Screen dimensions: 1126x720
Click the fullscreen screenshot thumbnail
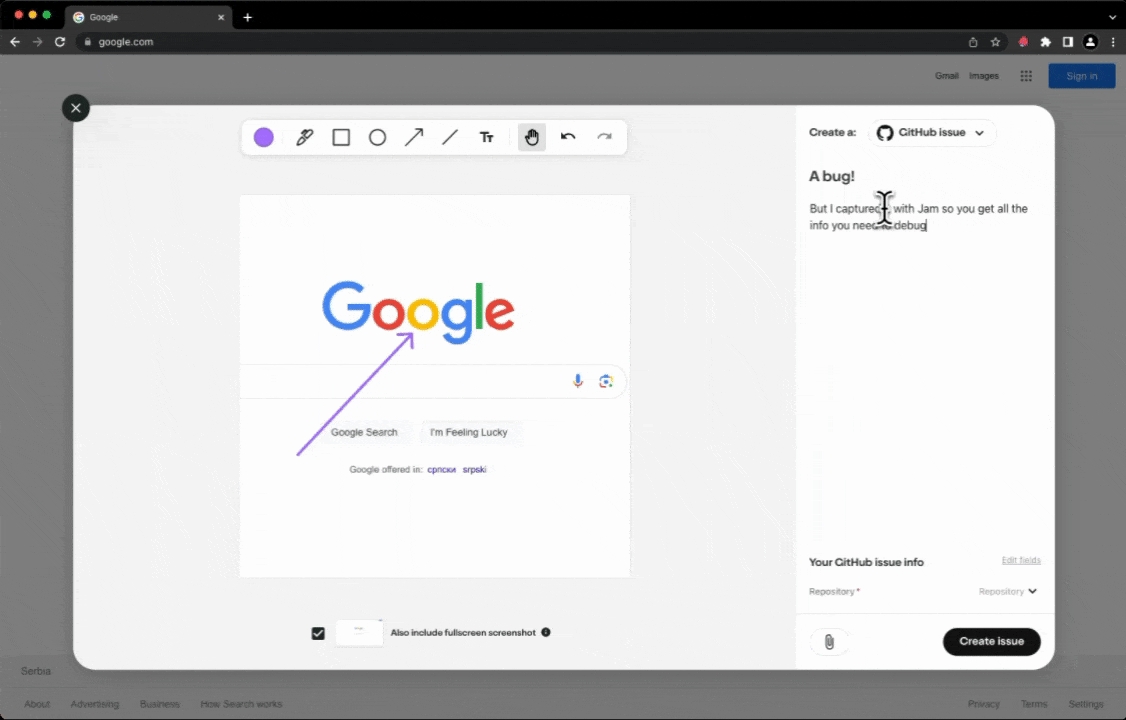359,632
